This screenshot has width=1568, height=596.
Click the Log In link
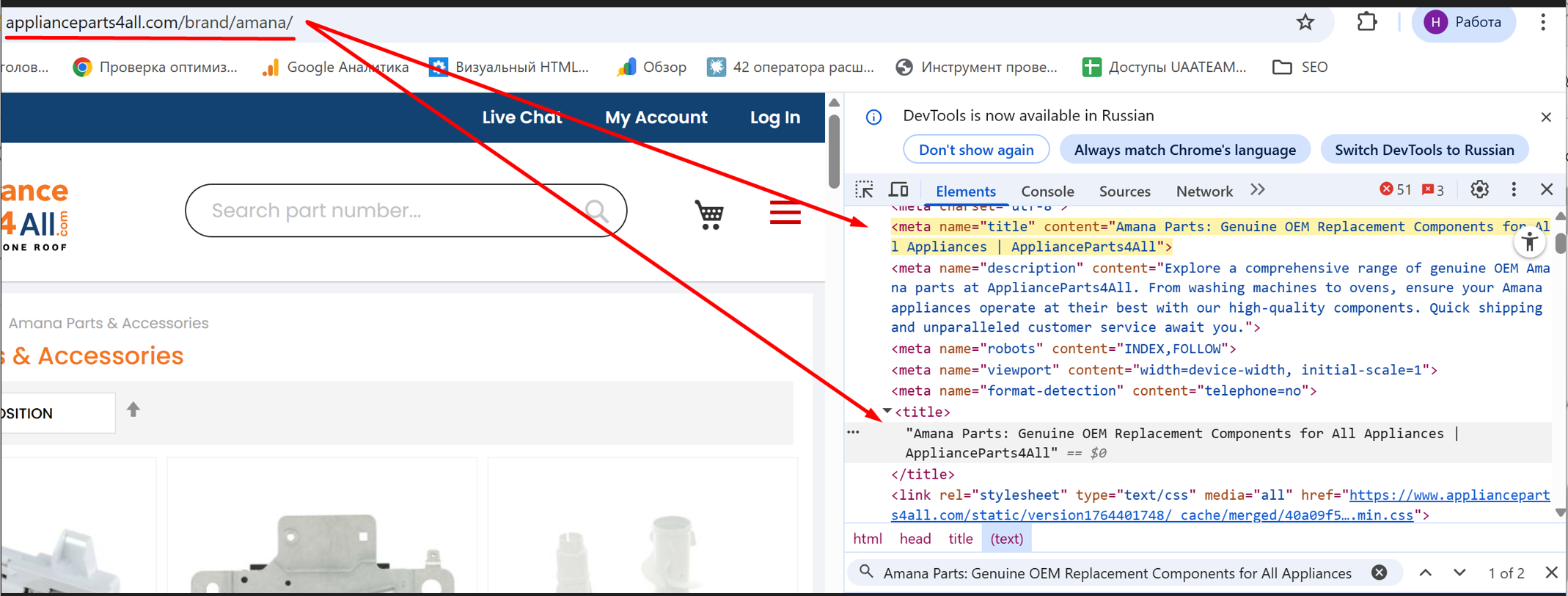775,117
